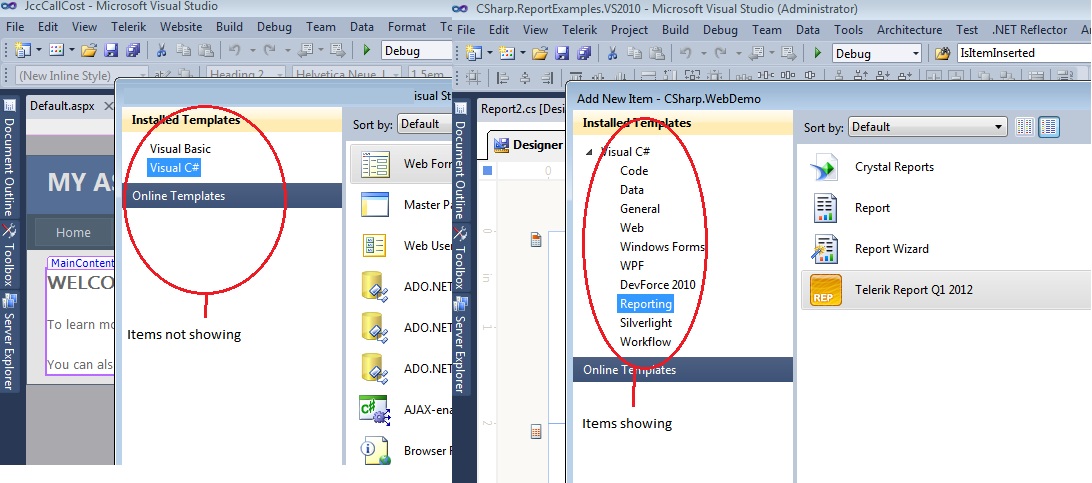Click Home link on the Default.aspx page
Image resolution: width=1092 pixels, height=483 pixels.
tap(73, 232)
